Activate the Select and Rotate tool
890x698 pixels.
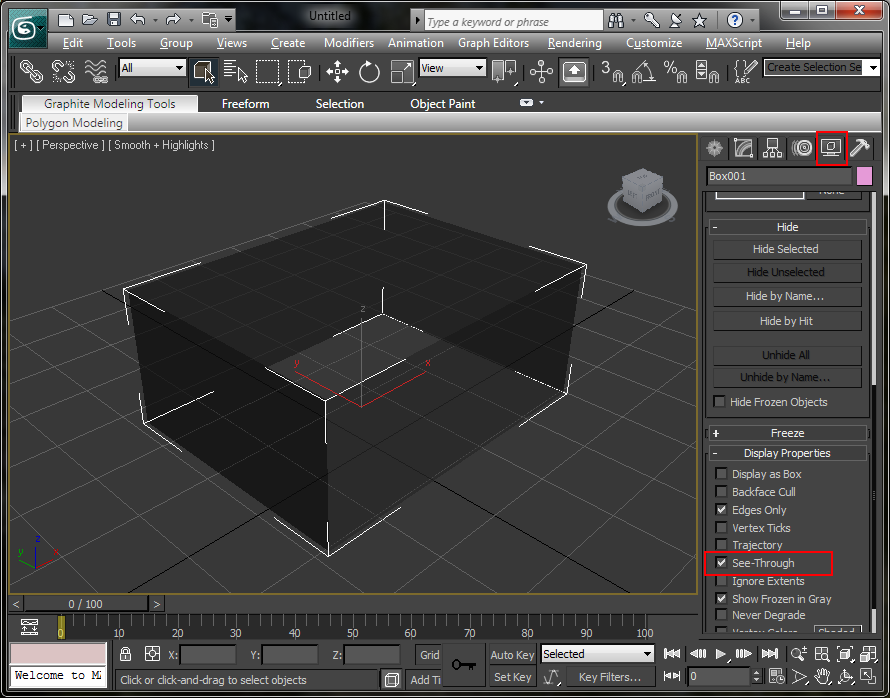[369, 71]
